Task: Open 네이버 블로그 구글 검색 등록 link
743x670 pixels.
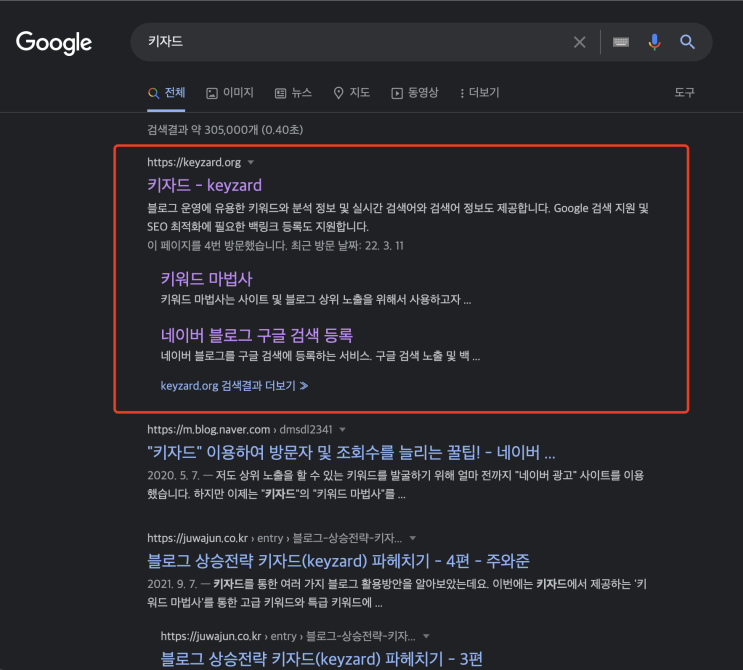Action: tap(256, 335)
